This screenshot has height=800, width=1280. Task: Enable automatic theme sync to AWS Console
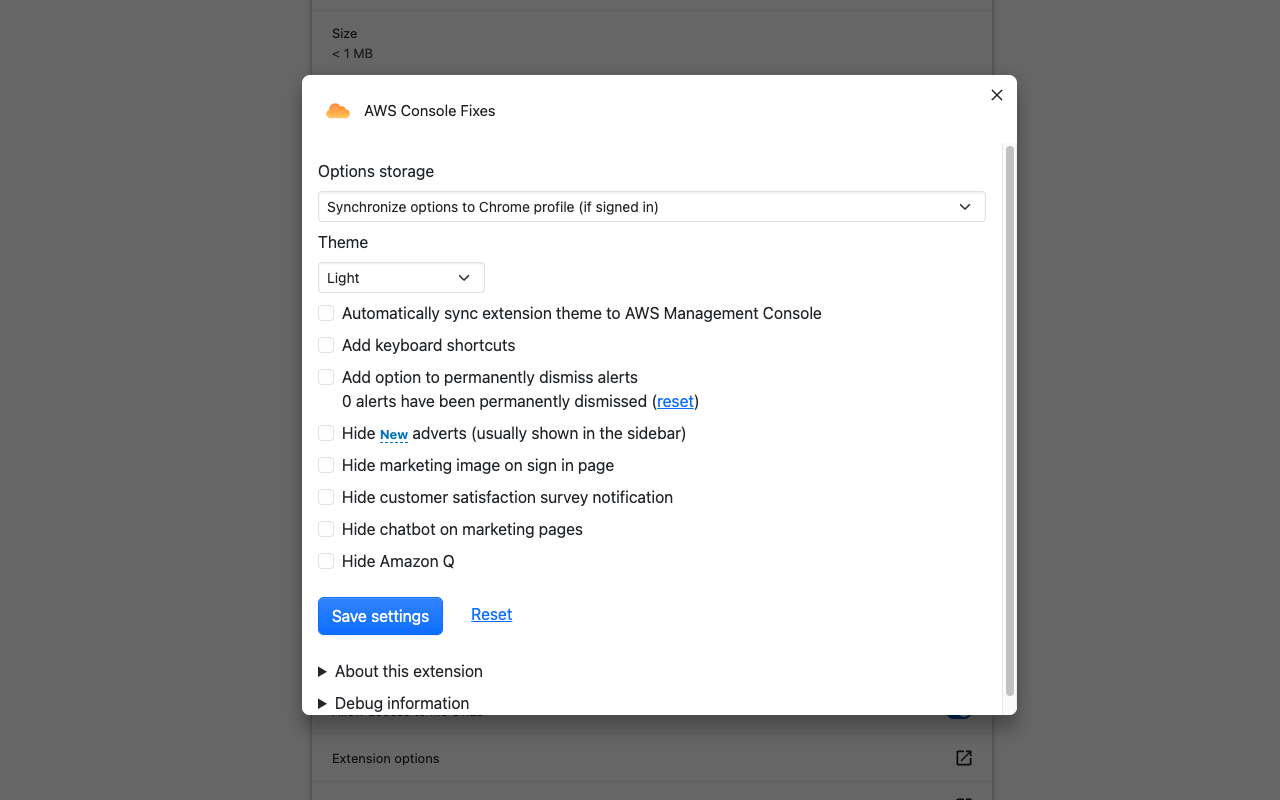tap(325, 312)
